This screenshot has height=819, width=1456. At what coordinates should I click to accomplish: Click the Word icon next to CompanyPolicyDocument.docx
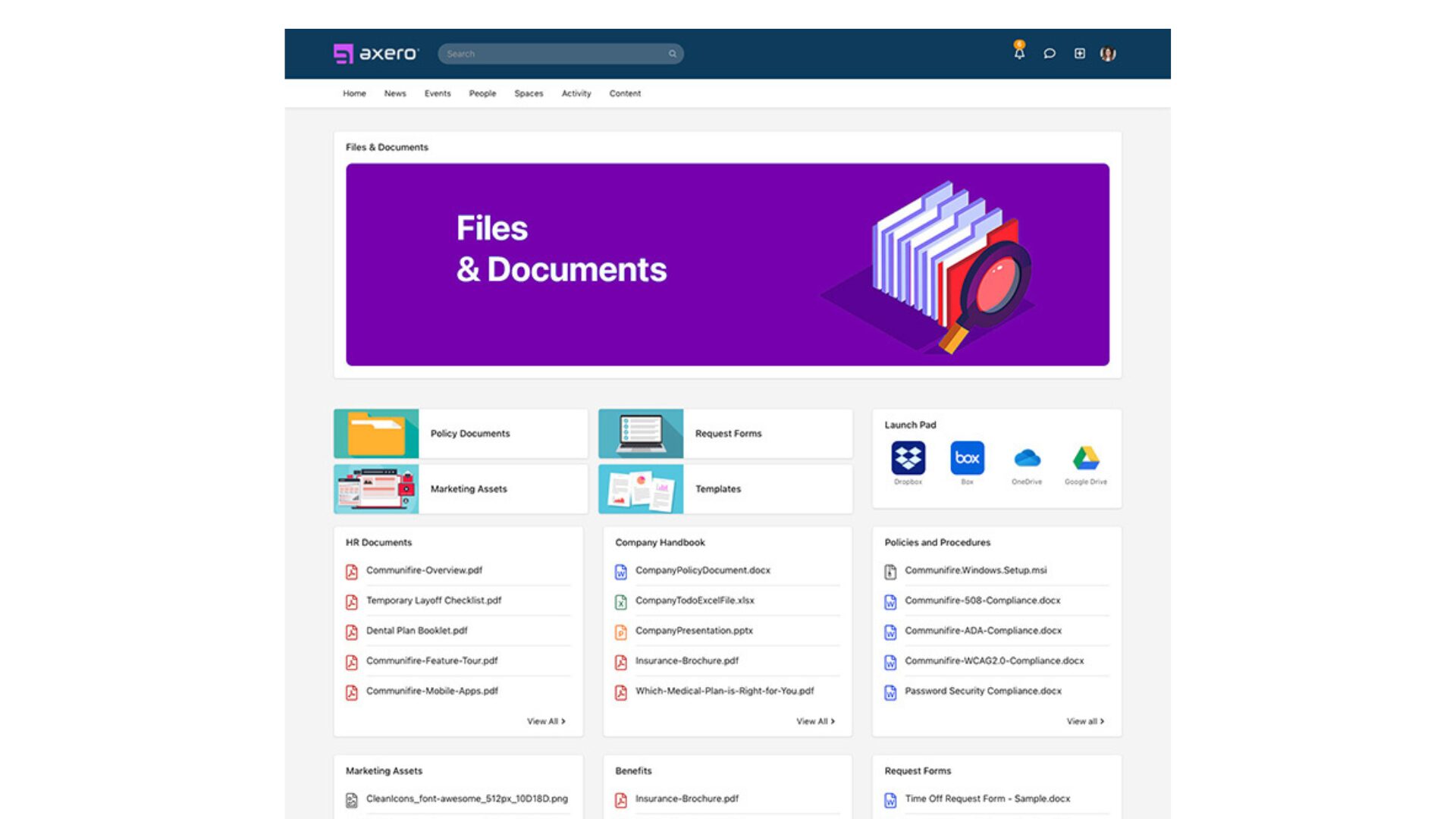(x=620, y=570)
